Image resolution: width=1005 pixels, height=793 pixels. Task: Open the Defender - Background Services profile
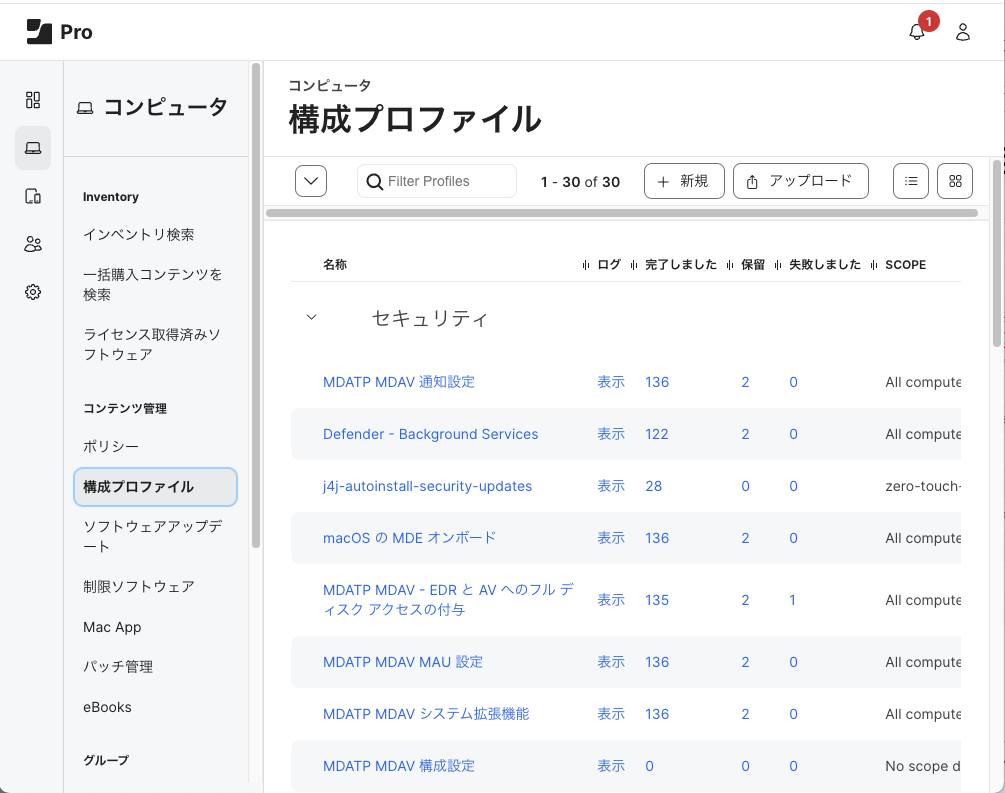coord(430,434)
